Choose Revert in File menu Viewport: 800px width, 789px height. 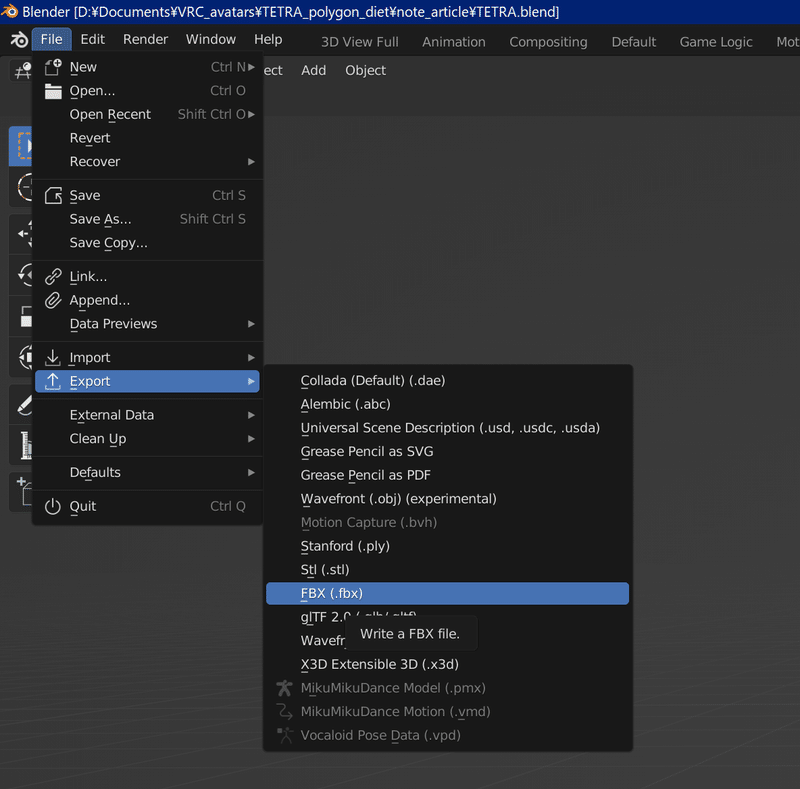(x=148, y=138)
